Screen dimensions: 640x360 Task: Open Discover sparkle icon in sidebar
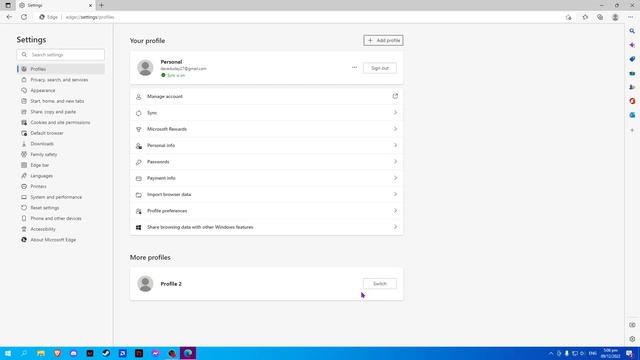click(x=632, y=45)
